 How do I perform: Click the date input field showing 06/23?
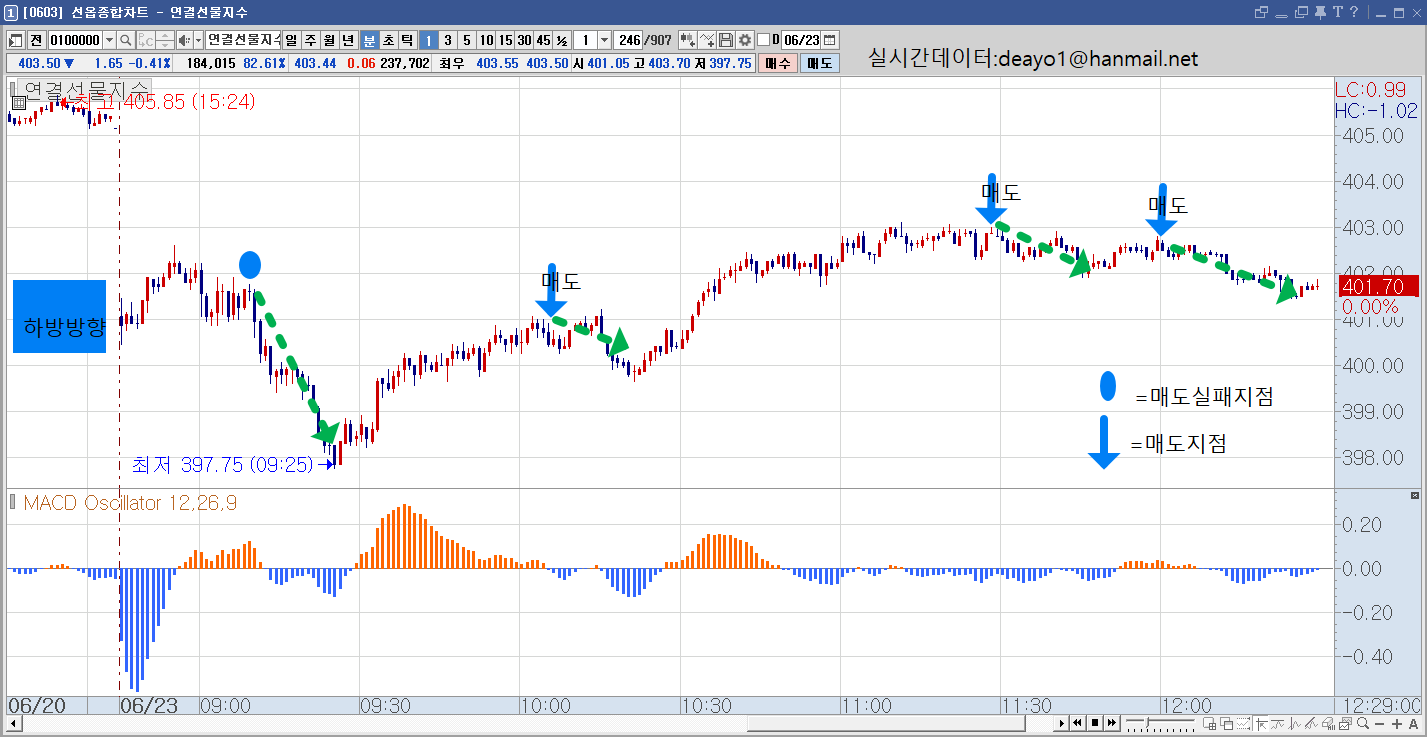[801, 40]
